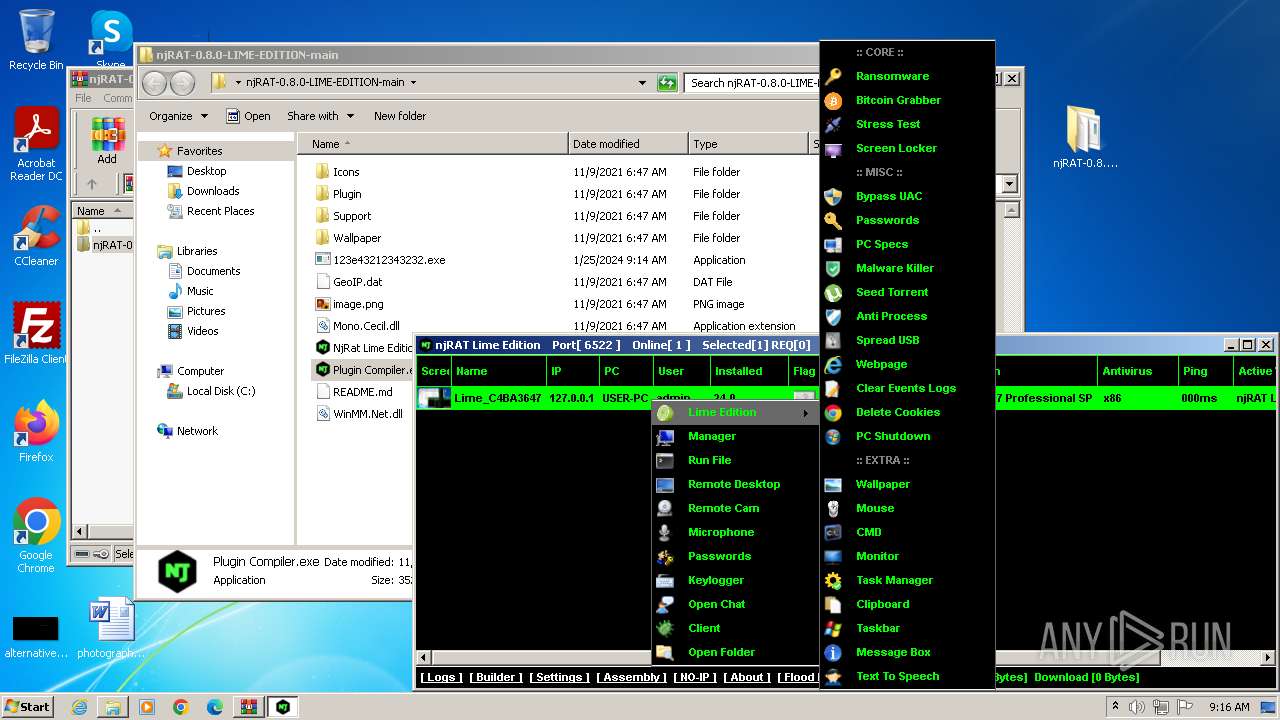Click the Delete Cookies Chrome icon

point(833,412)
